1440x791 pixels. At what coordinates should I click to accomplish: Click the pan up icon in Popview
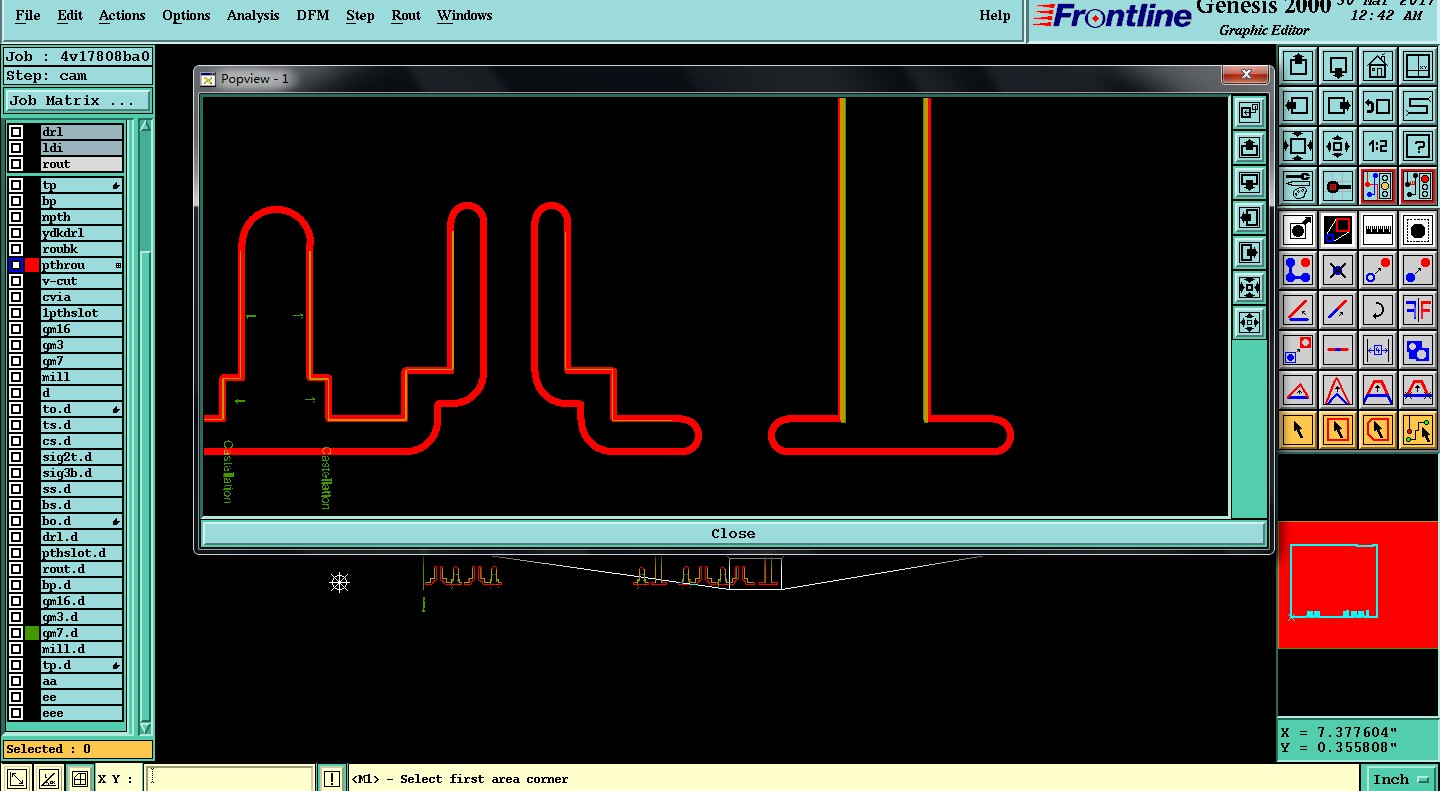click(1249, 148)
